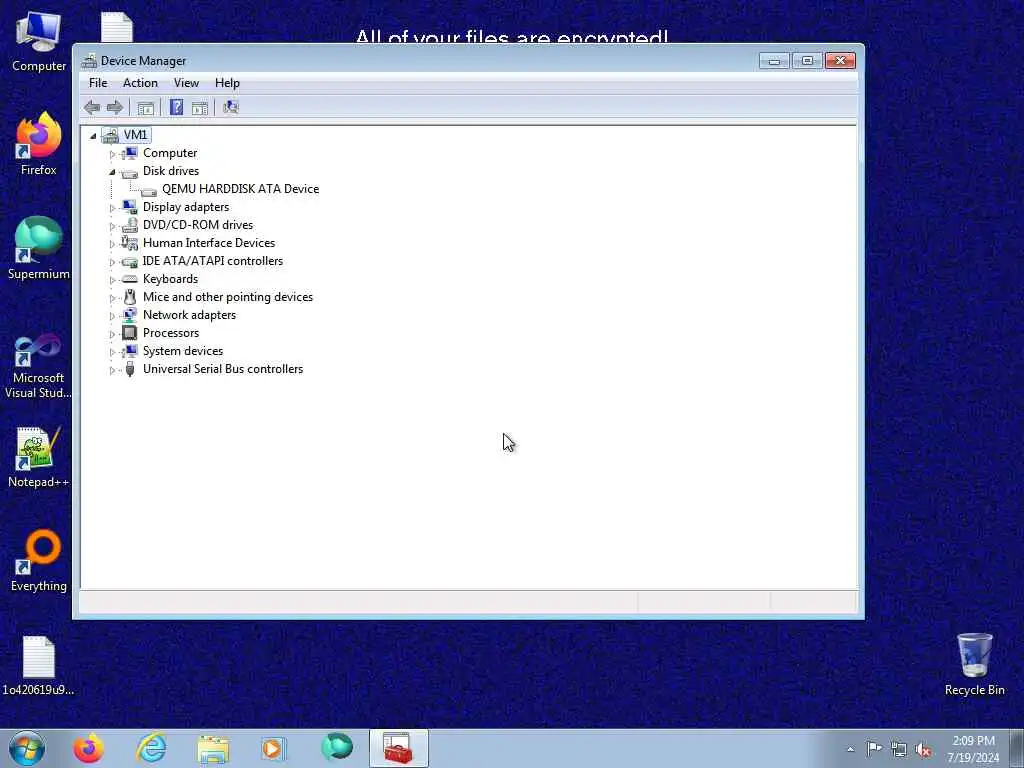Click the Processors chip icon
This screenshot has height=768, width=1024.
click(x=130, y=333)
